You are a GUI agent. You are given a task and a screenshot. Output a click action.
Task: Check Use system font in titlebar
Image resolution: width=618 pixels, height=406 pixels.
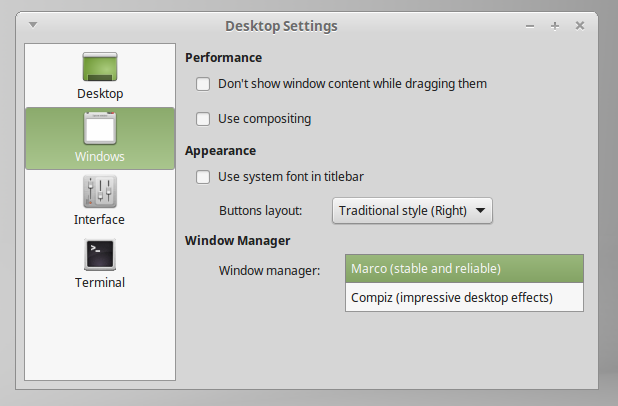[203, 177]
